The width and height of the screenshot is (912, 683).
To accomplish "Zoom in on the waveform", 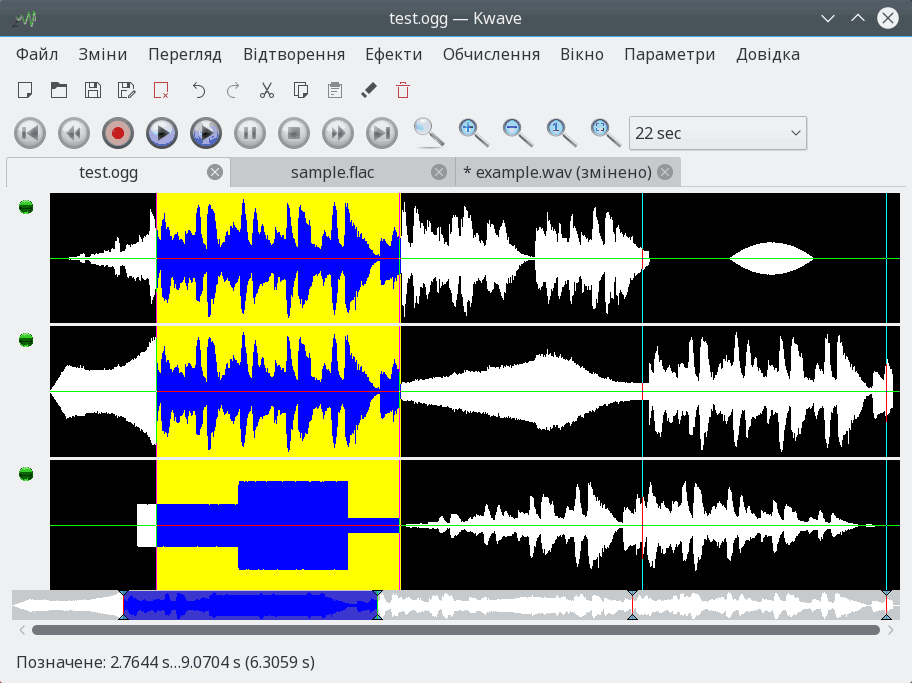I will 473,133.
